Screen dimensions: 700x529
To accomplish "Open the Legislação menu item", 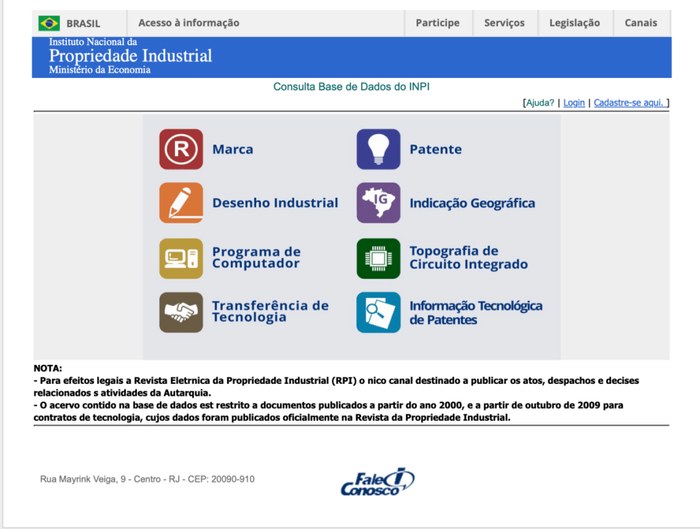I will [x=575, y=23].
